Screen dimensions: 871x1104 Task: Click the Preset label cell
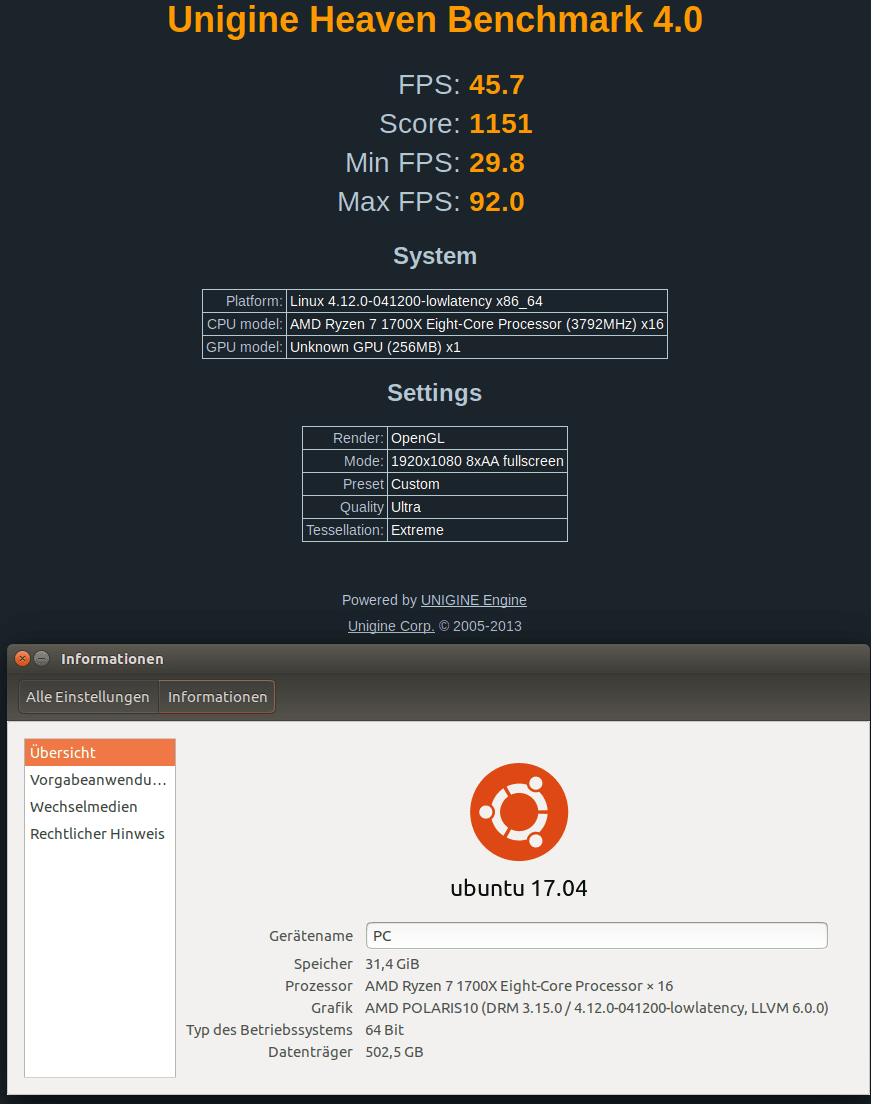[345, 484]
